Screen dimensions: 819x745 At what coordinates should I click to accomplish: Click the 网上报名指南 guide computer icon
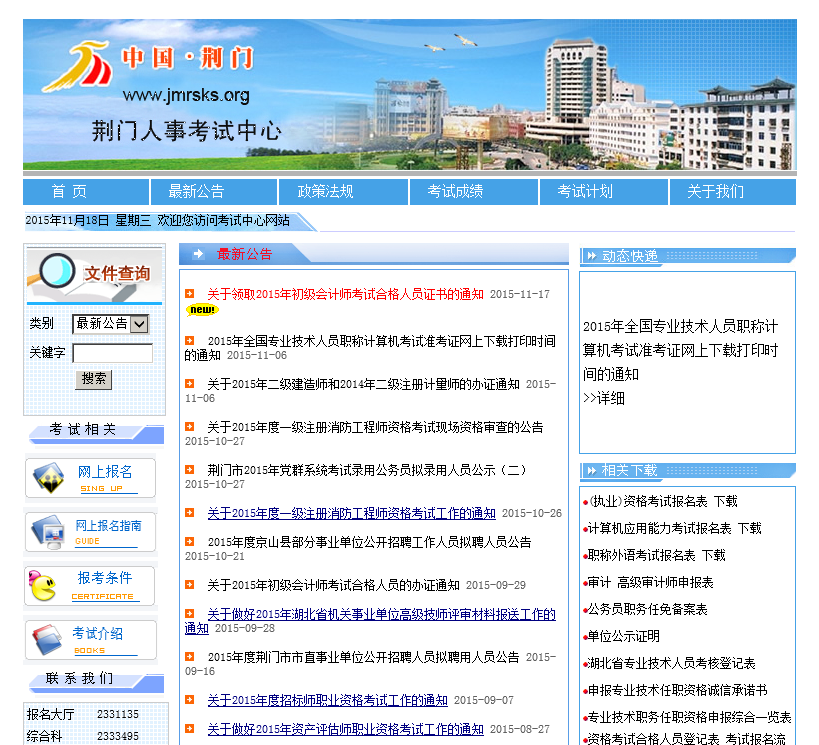coord(48,531)
